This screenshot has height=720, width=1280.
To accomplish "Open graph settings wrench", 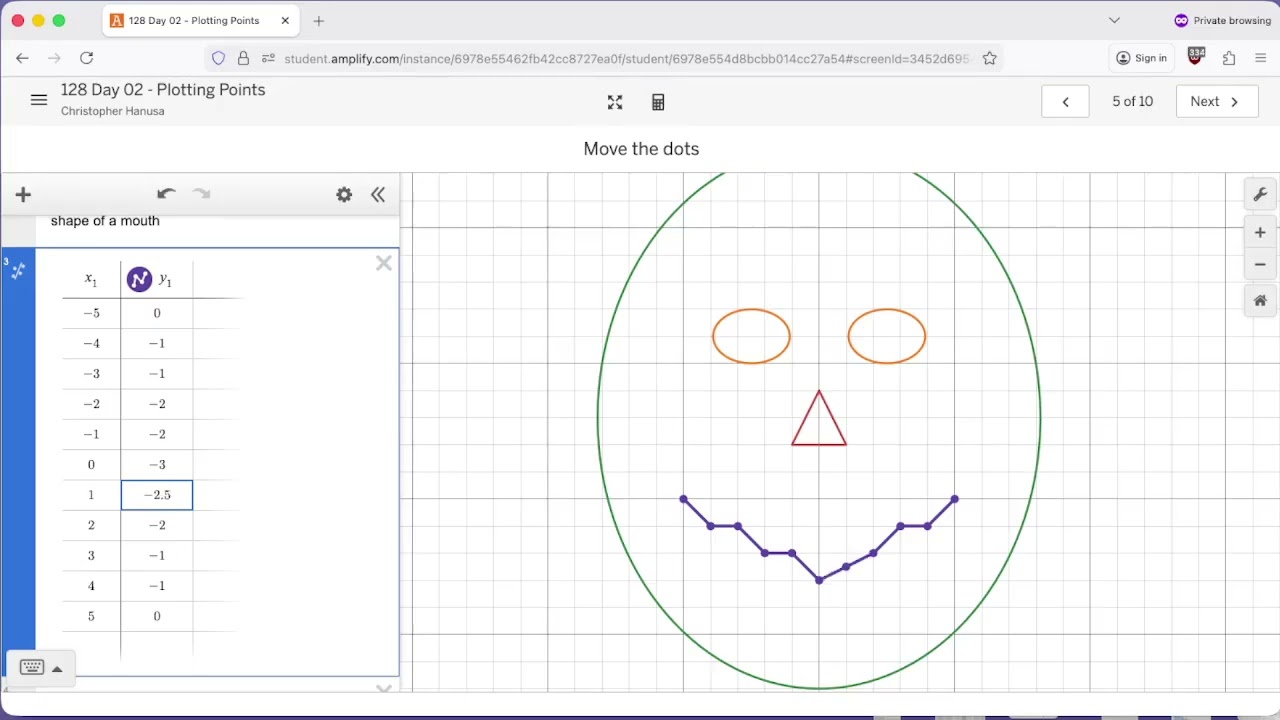I will point(1260,195).
